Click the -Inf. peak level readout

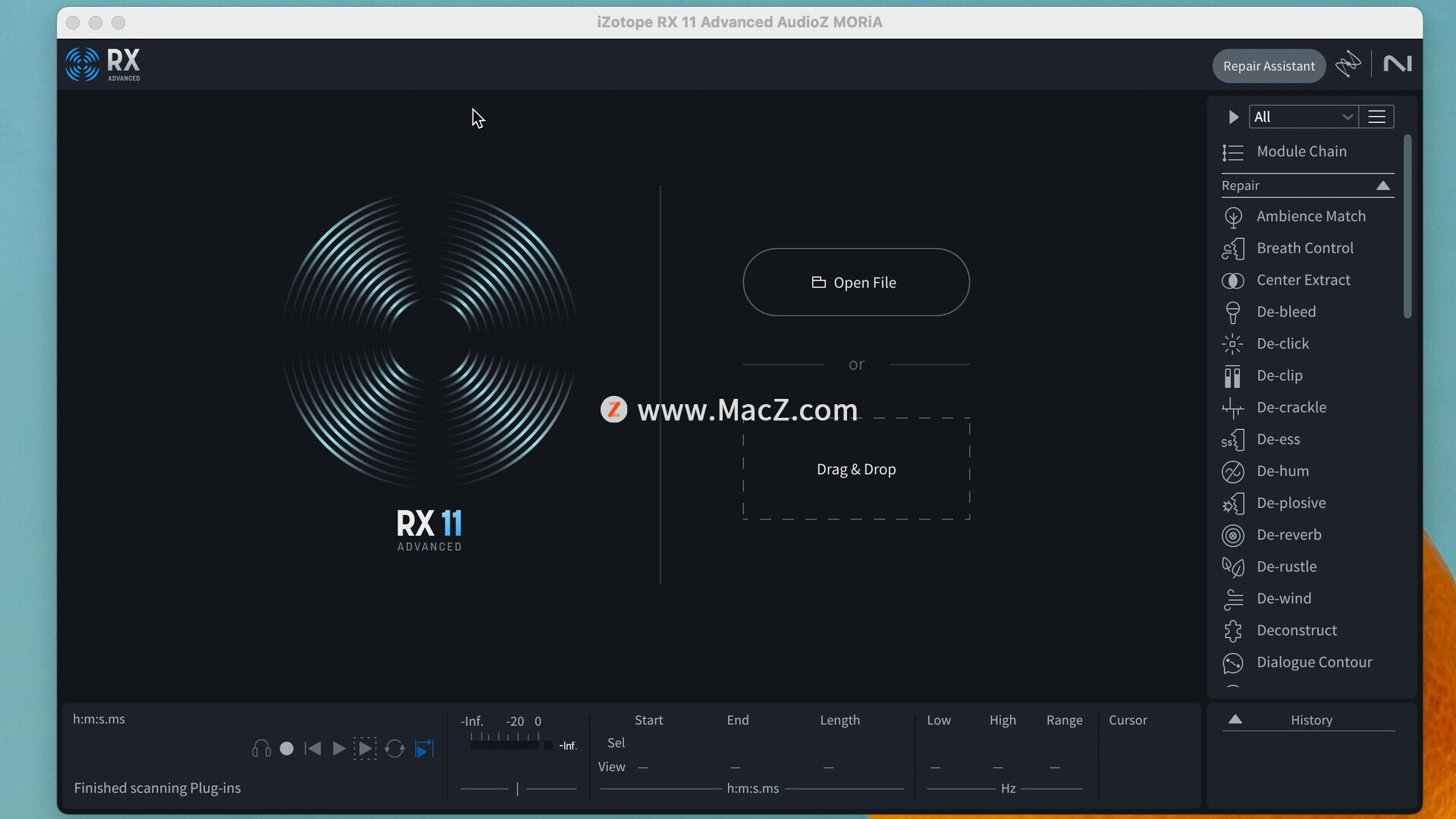click(x=568, y=746)
